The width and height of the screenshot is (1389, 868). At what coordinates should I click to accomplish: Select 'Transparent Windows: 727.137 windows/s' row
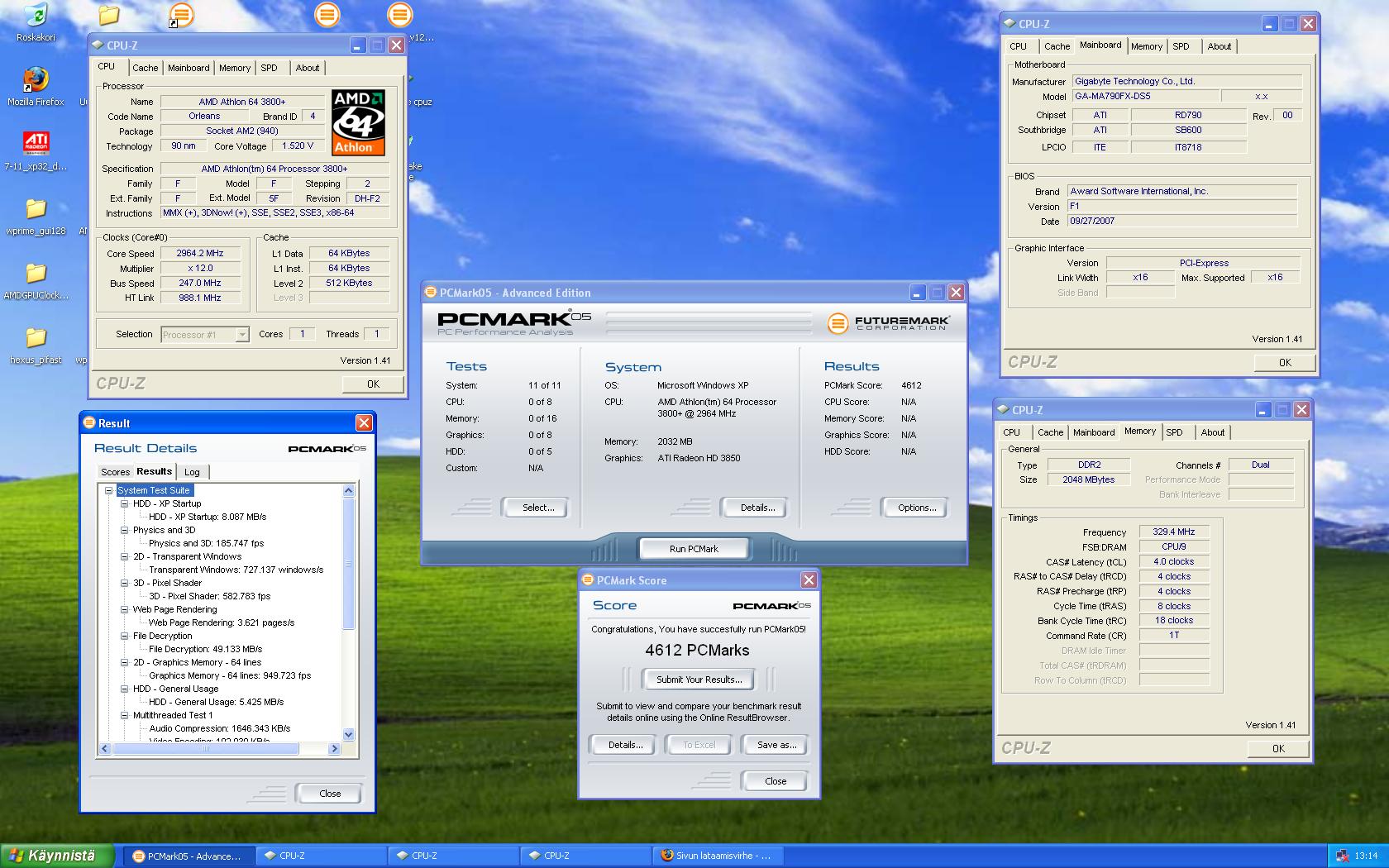tap(236, 570)
